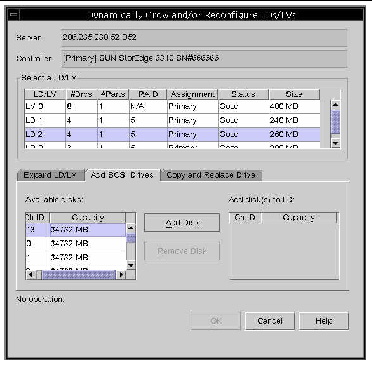Click the LD table vertical scrollbar thumb
372x366 pixels.
336,122
